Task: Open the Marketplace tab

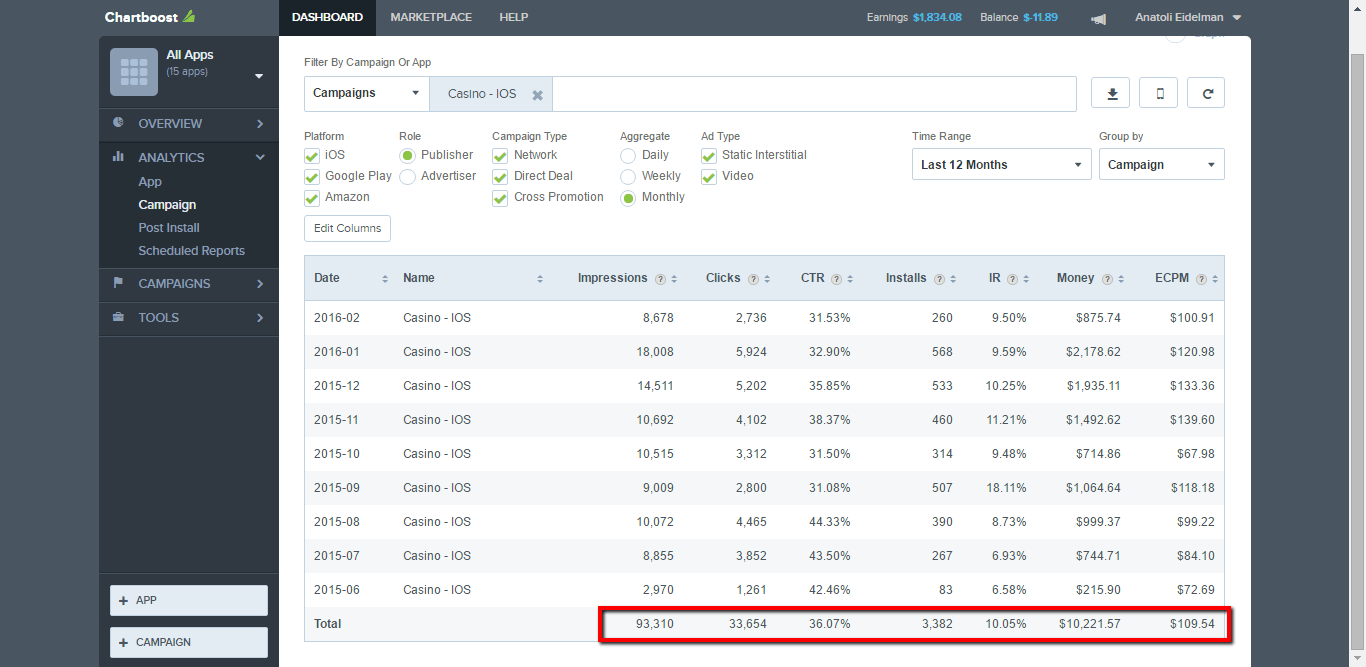Action: tap(431, 18)
